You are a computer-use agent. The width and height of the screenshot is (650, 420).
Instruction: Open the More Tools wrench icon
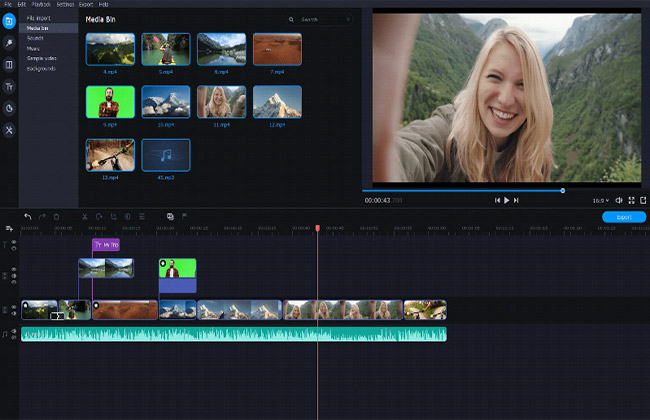pos(9,130)
